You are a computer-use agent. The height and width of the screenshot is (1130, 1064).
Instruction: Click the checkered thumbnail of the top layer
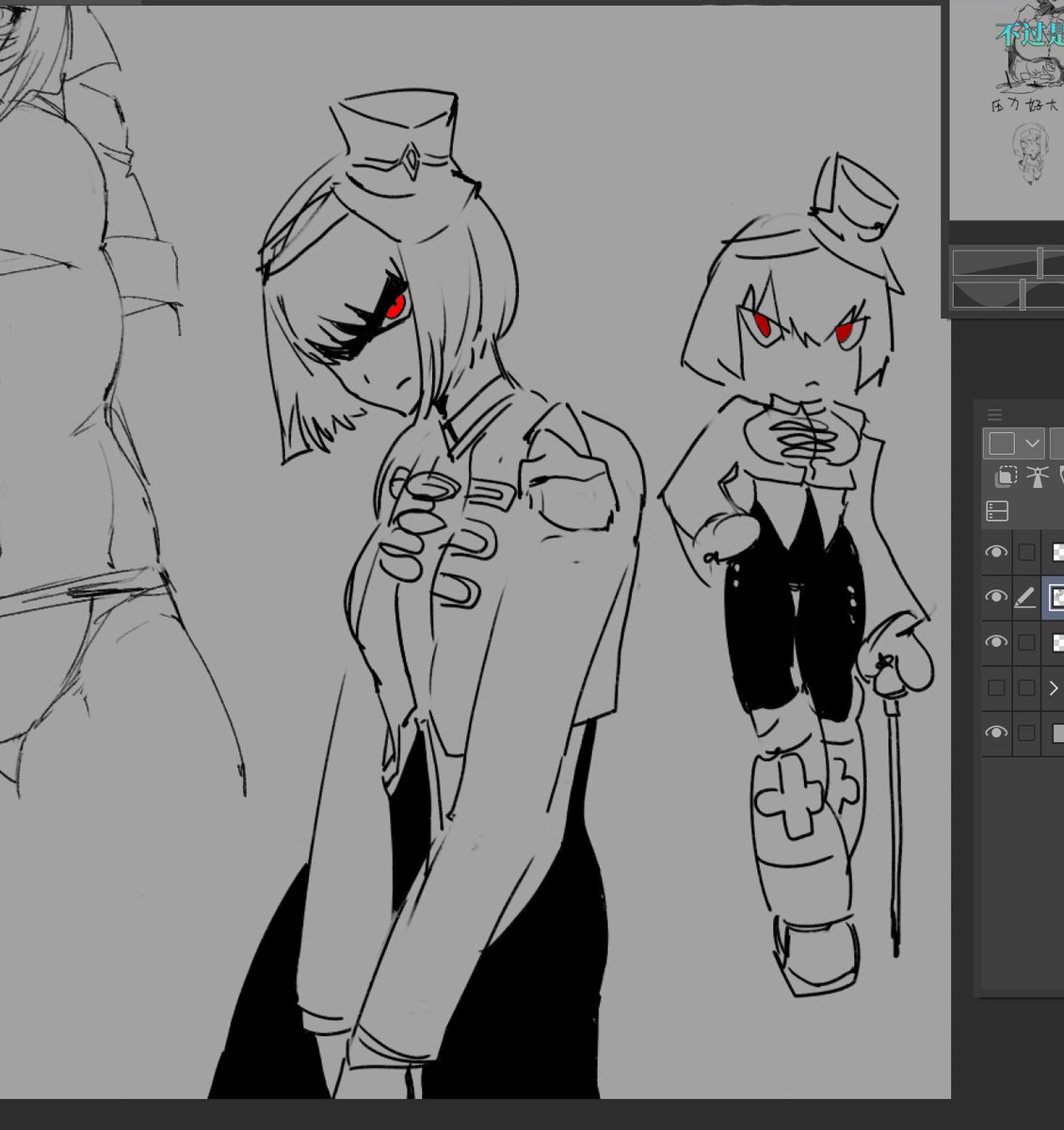(x=1058, y=551)
